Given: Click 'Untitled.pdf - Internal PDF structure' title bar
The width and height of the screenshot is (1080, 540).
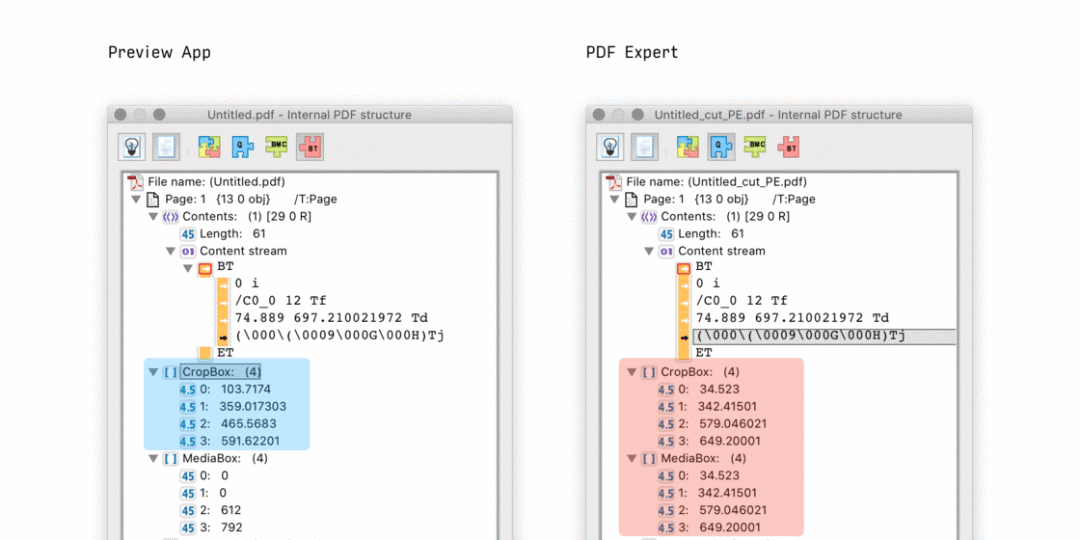Looking at the screenshot, I should (x=309, y=115).
